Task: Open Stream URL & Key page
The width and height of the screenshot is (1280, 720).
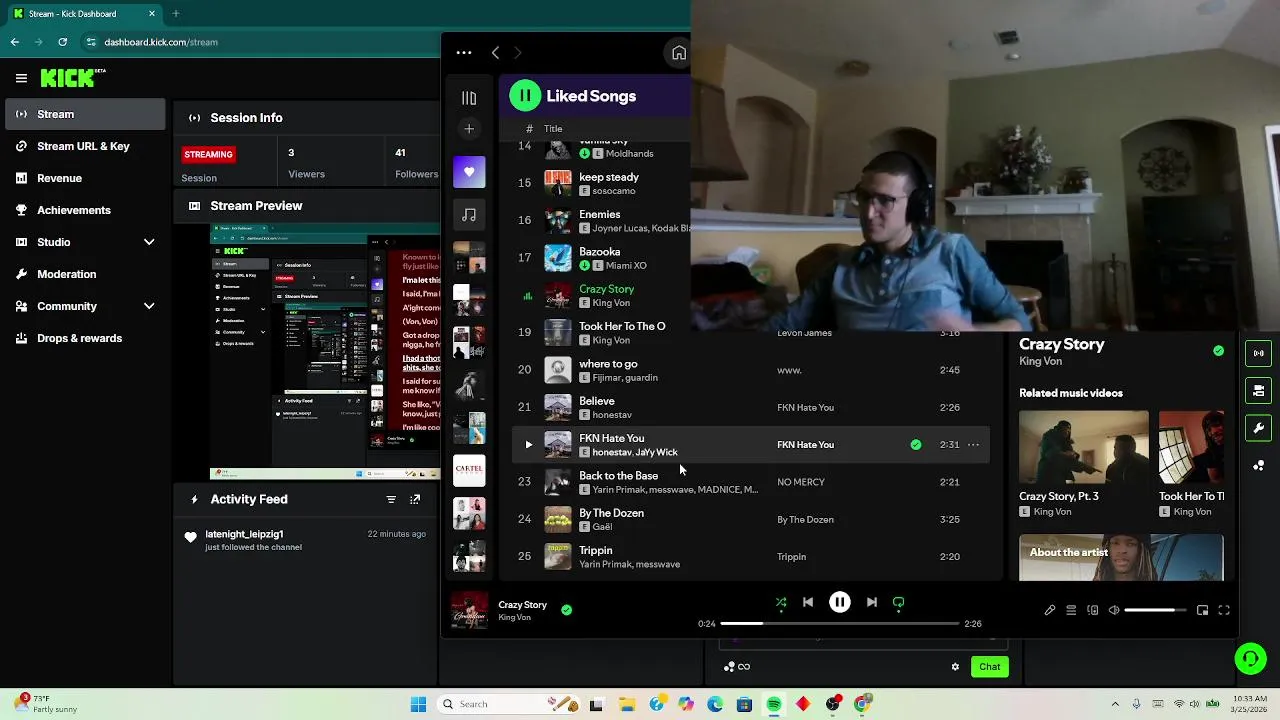Action: (85, 146)
